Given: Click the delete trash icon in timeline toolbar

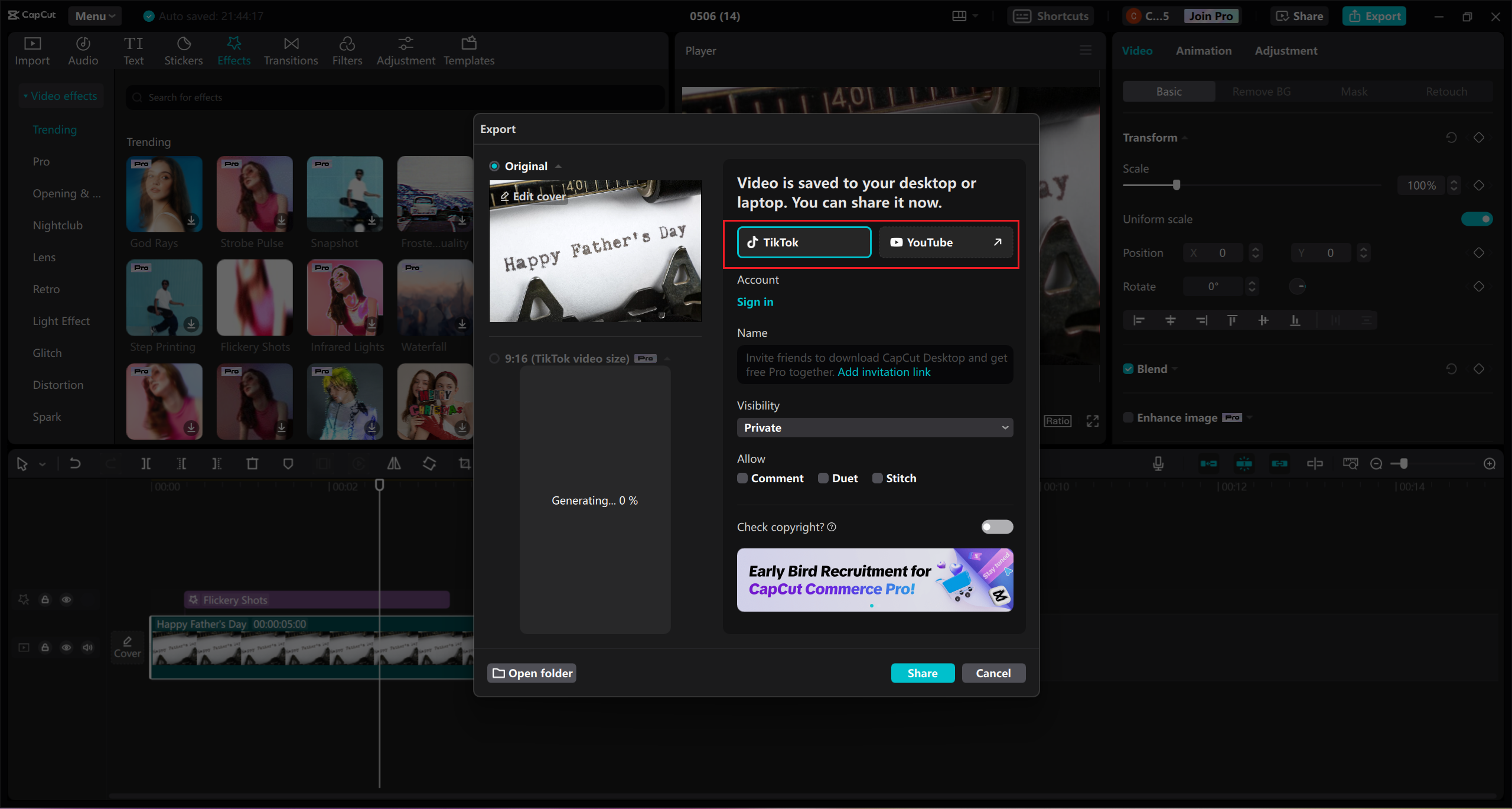Looking at the screenshot, I should coord(252,464).
